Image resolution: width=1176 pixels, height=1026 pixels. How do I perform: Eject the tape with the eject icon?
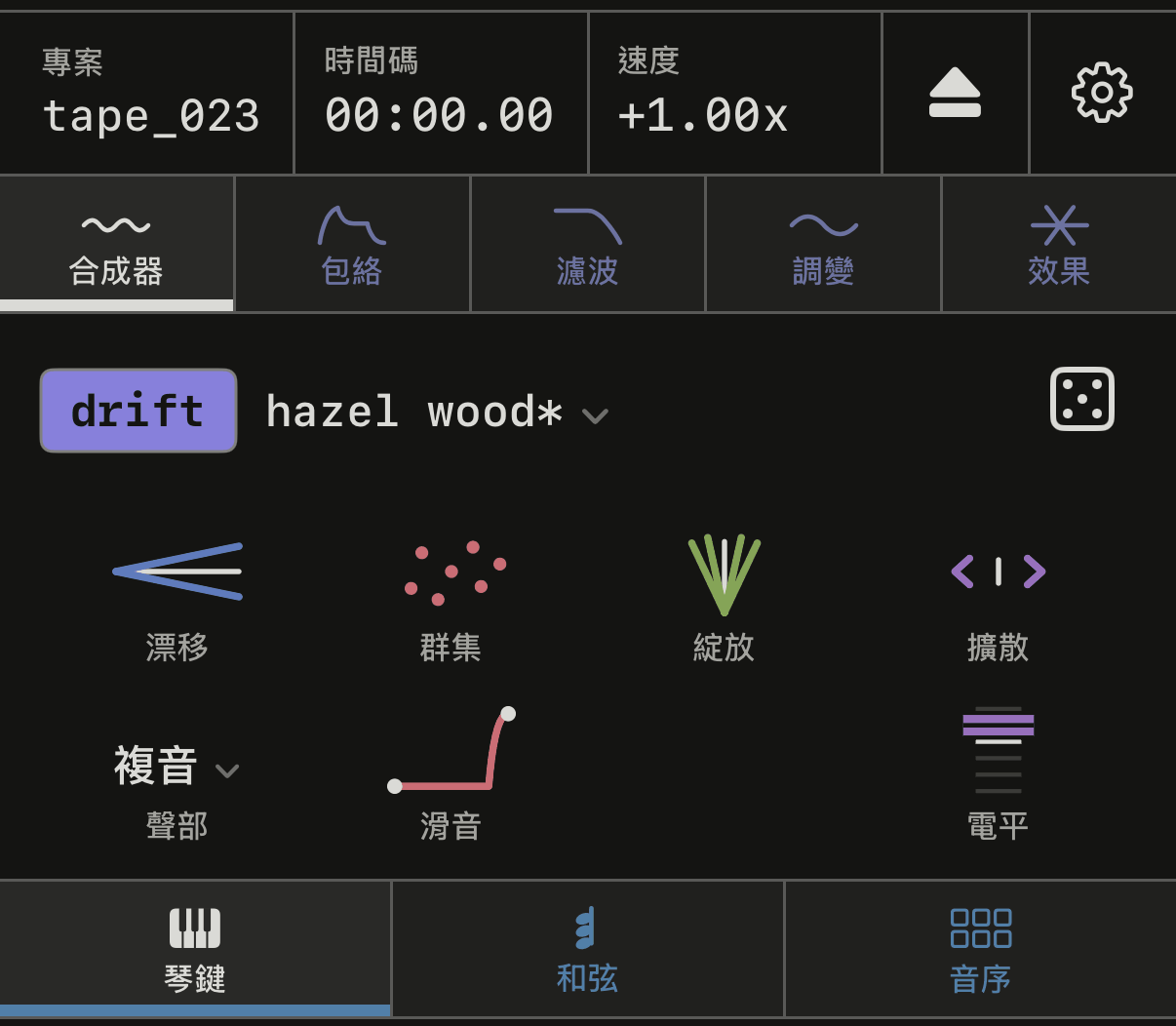click(955, 93)
